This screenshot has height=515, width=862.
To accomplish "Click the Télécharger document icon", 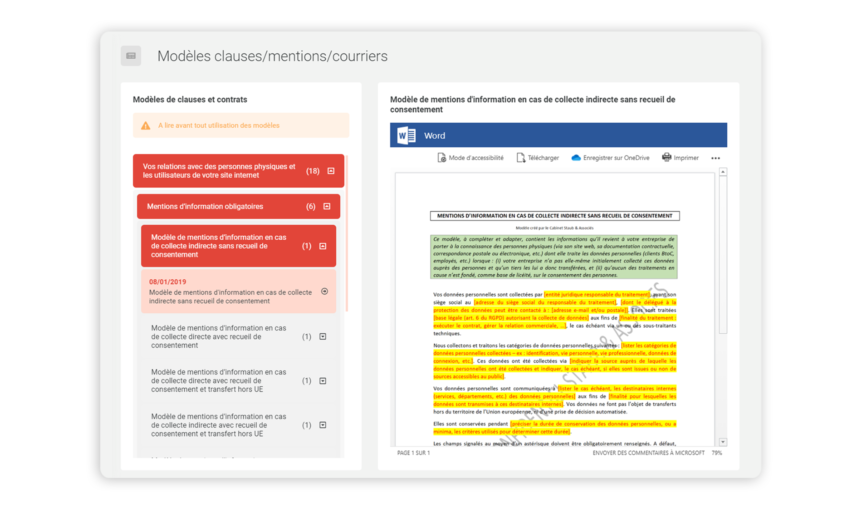I will click(x=521, y=158).
